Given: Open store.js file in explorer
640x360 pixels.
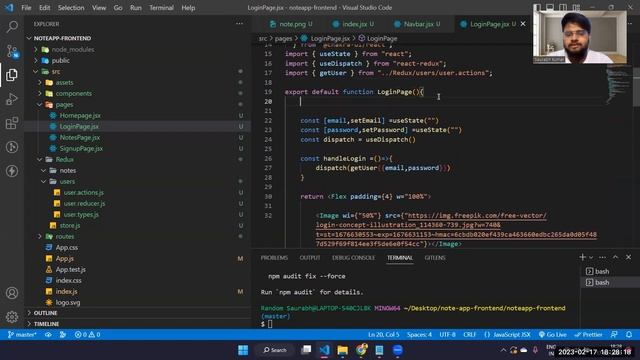Looking at the screenshot, I should 69,225.
